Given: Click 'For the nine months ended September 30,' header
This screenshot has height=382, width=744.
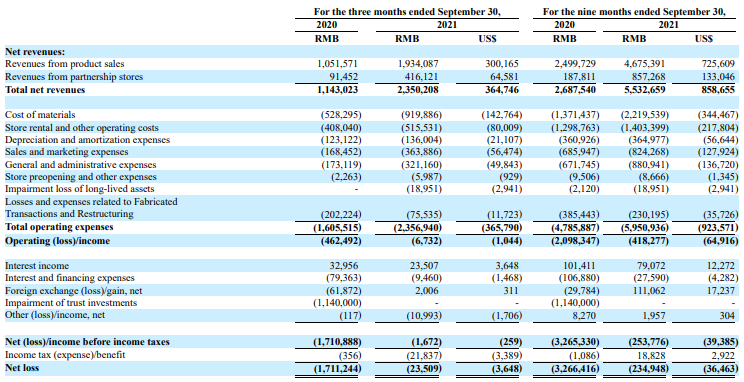Looking at the screenshot, I should pyautogui.click(x=634, y=12).
